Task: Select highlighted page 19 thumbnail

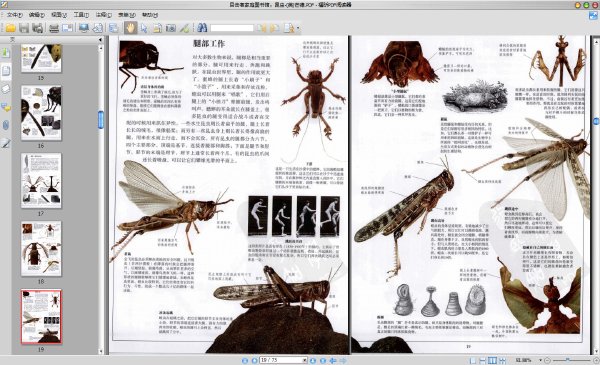Action: pos(41,316)
